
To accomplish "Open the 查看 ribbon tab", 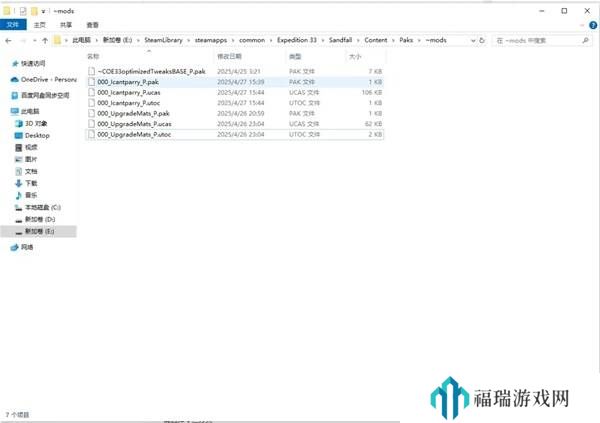I will (93, 25).
